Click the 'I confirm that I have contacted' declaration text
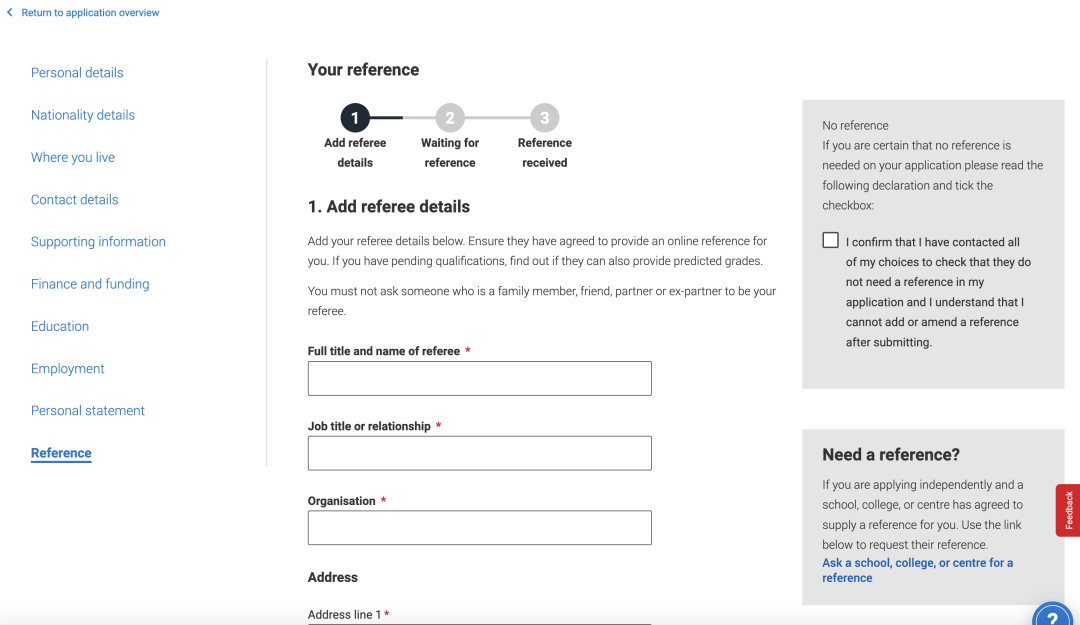 938,292
